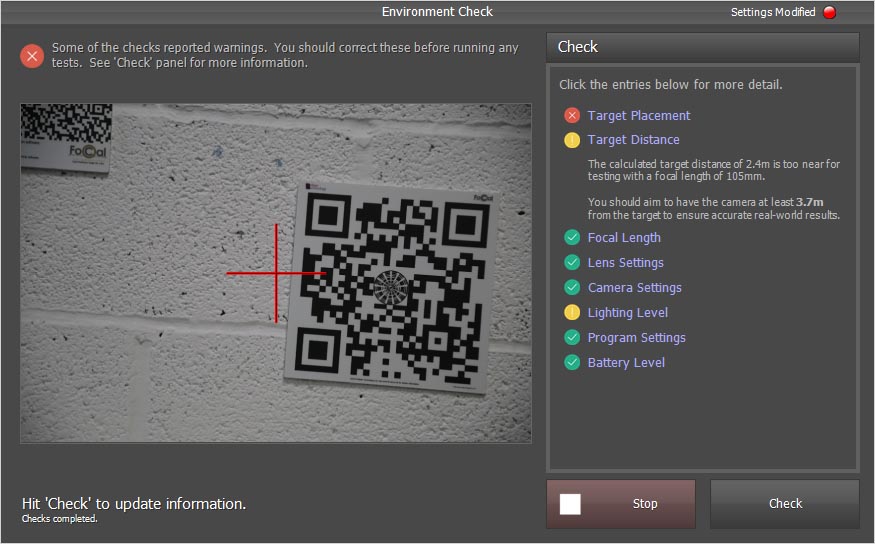Image resolution: width=875 pixels, height=544 pixels.
Task: Show details for Focal Length
Action: click(x=624, y=238)
